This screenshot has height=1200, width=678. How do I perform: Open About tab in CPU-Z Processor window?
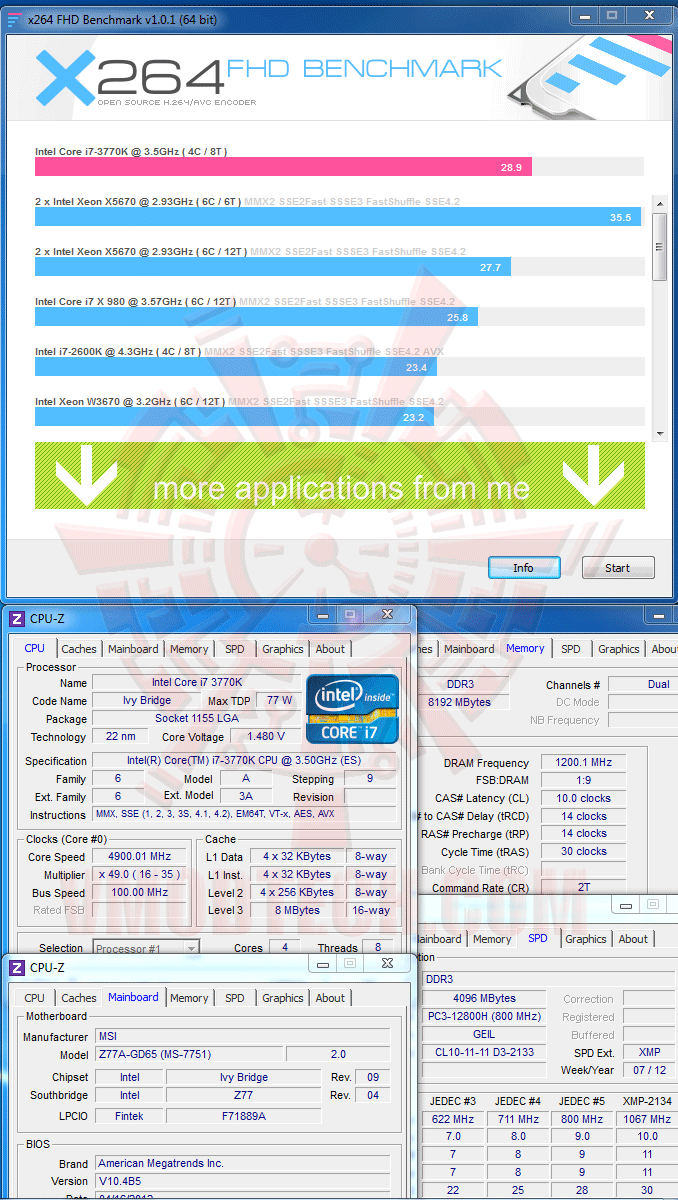pos(330,649)
